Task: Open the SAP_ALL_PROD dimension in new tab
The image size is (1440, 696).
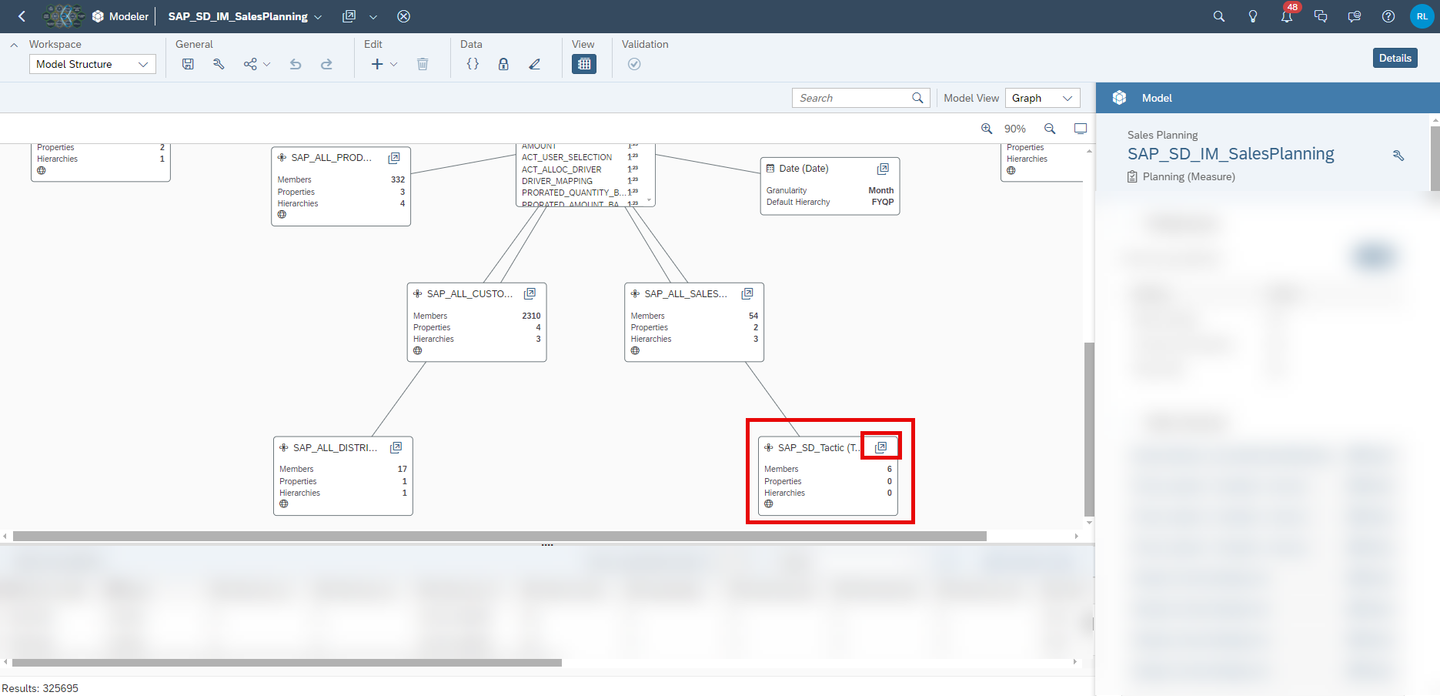Action: tap(394, 158)
